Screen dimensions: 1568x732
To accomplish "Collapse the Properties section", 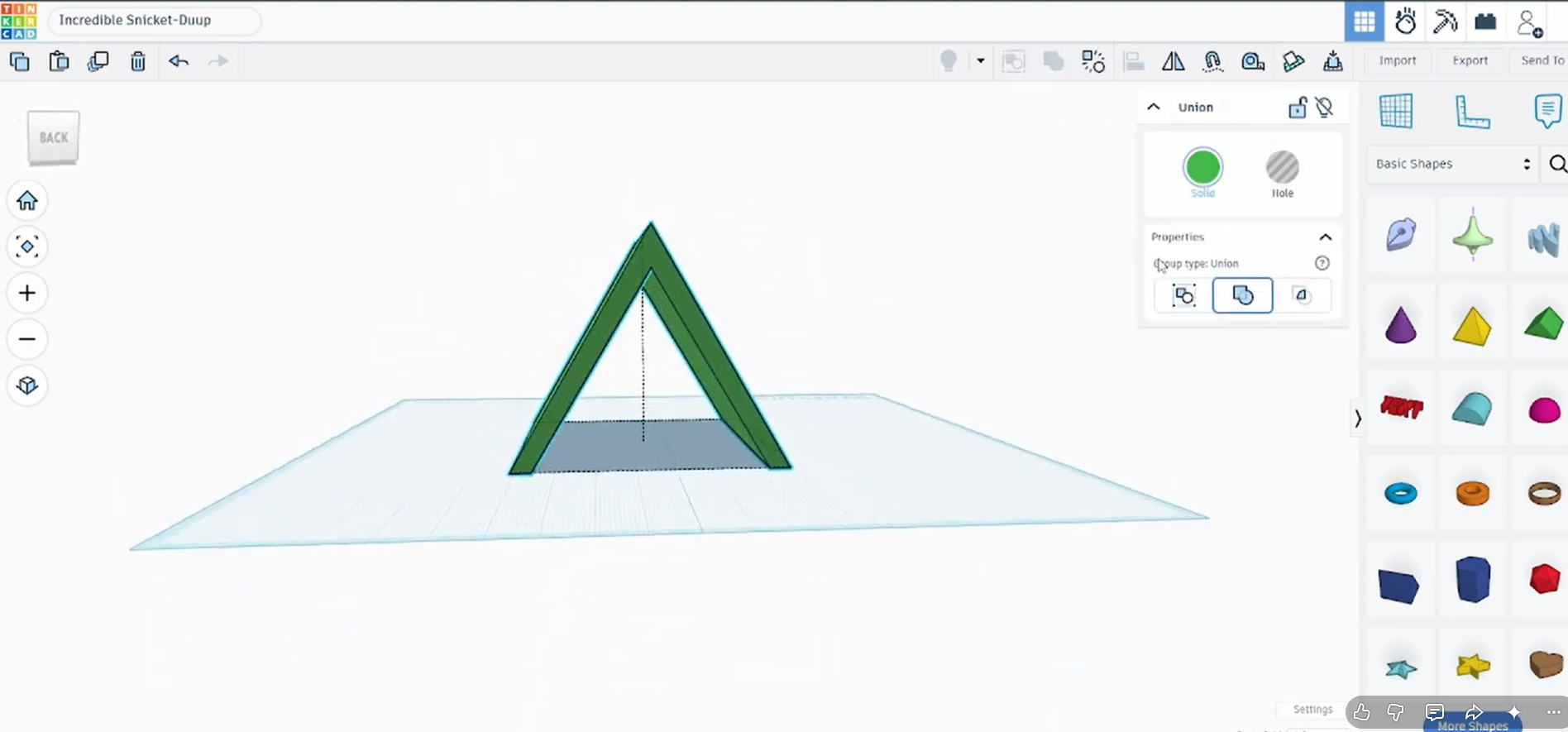I will click(1326, 237).
